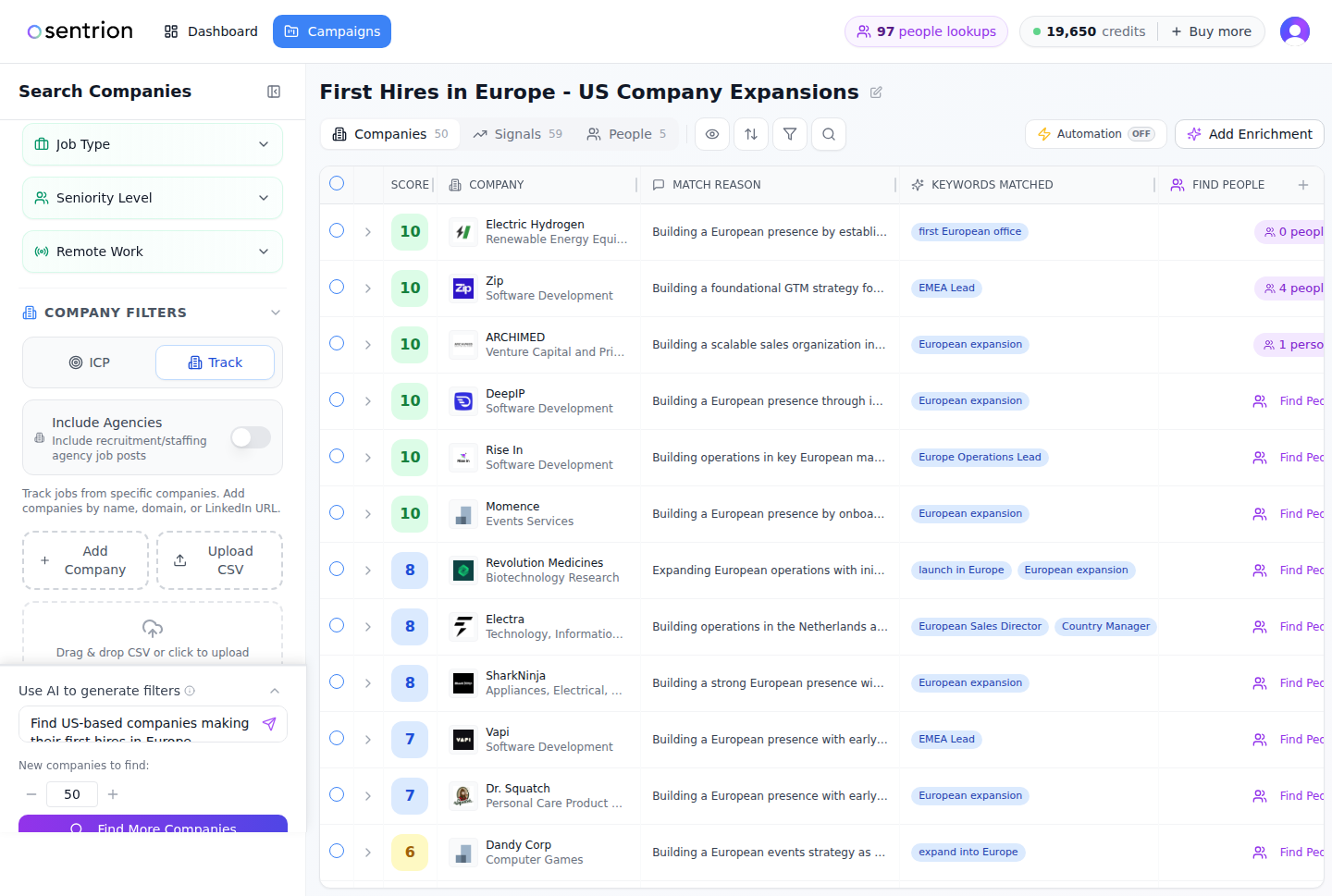Click Revolution Medicines company logo

(x=463, y=571)
